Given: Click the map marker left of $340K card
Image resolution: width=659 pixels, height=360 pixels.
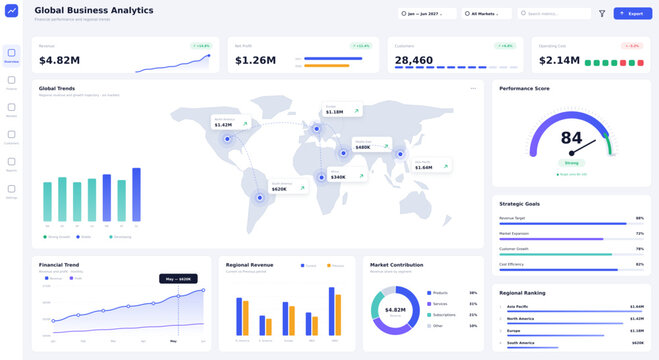Looking at the screenshot, I should (x=322, y=178).
